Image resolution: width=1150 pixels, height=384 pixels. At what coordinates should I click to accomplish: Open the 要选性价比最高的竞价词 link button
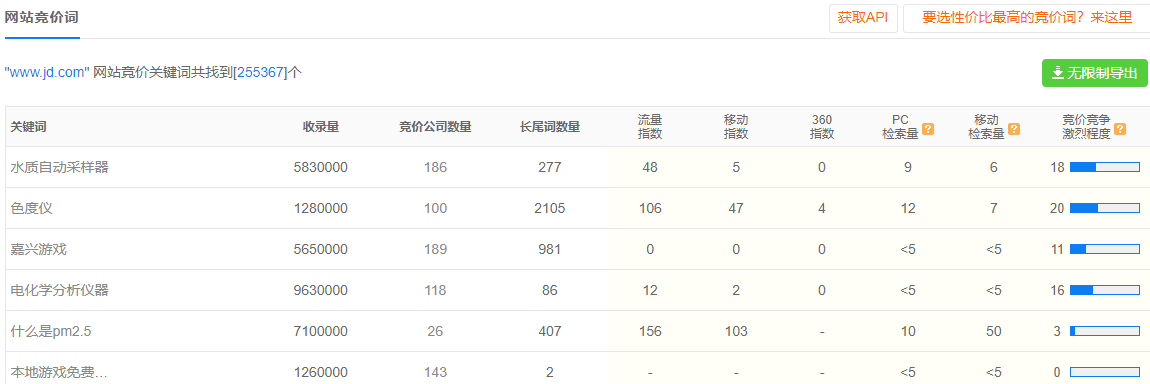tap(1026, 18)
